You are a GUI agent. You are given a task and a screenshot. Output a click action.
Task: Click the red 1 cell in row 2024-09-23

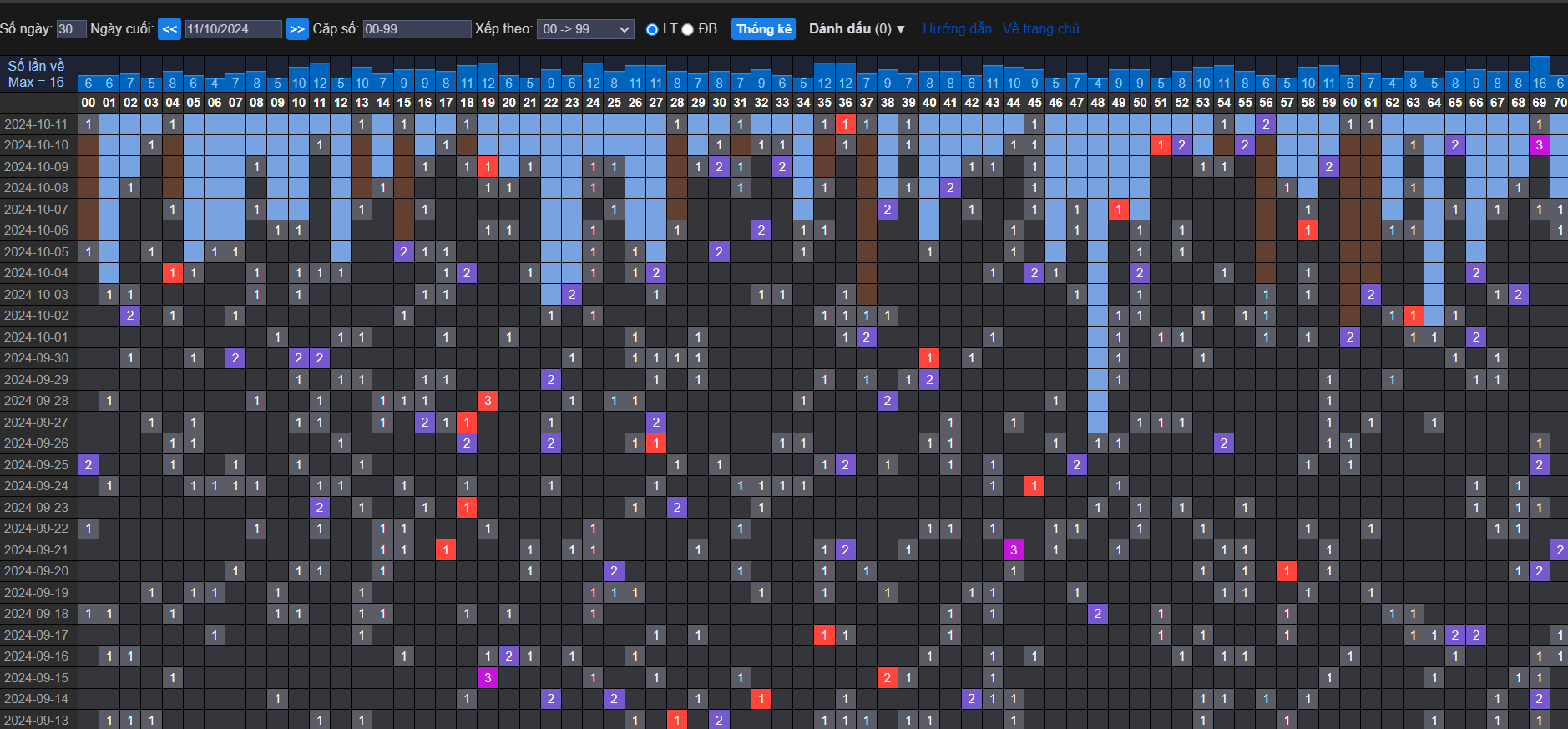click(x=467, y=508)
